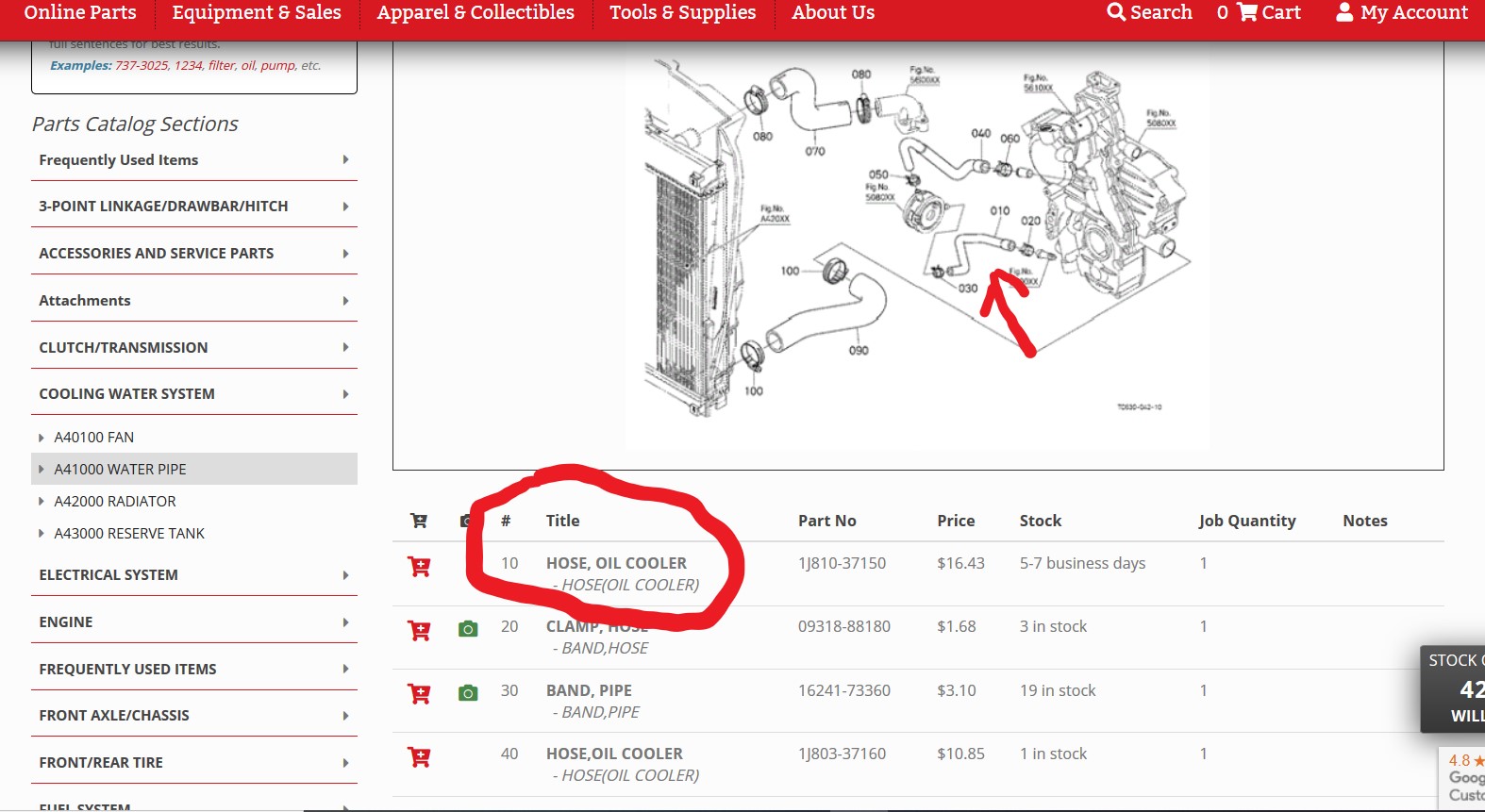Expand 3-POINT LINKAGE/DRAWBAR/HITCH section
Viewport: 1485px width, 812px height.
[194, 206]
